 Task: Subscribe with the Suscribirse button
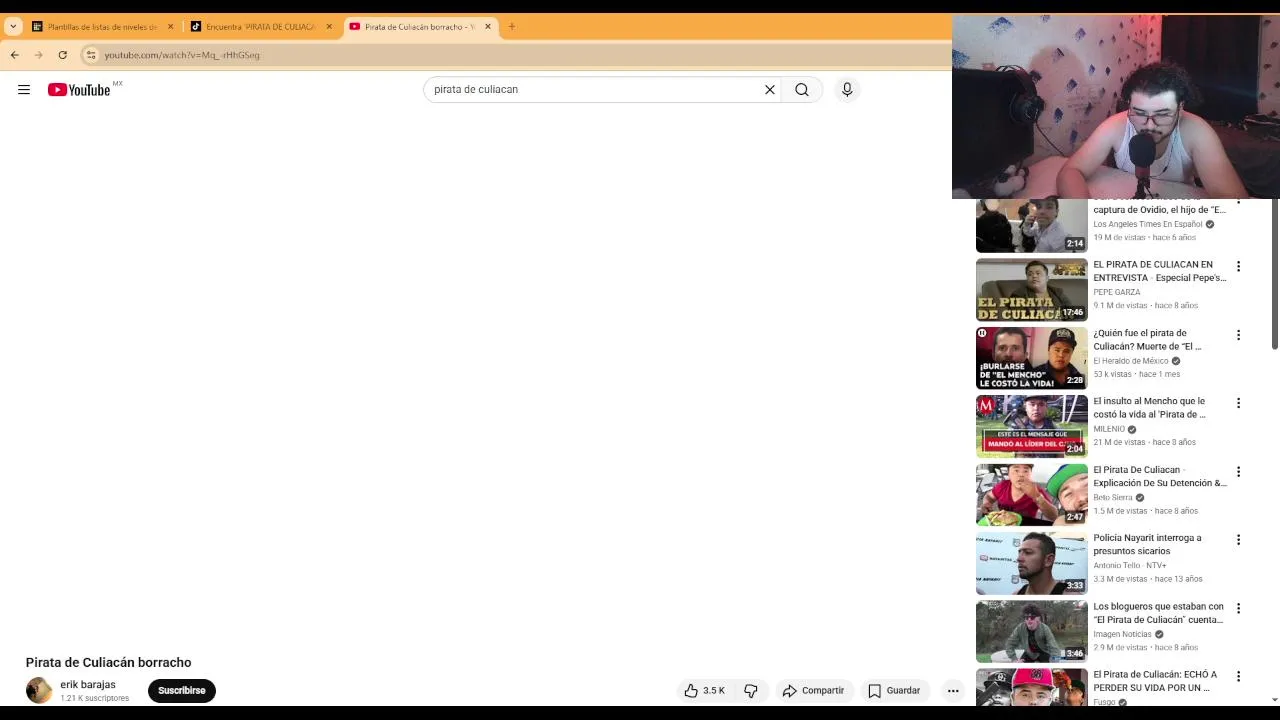[x=182, y=691]
